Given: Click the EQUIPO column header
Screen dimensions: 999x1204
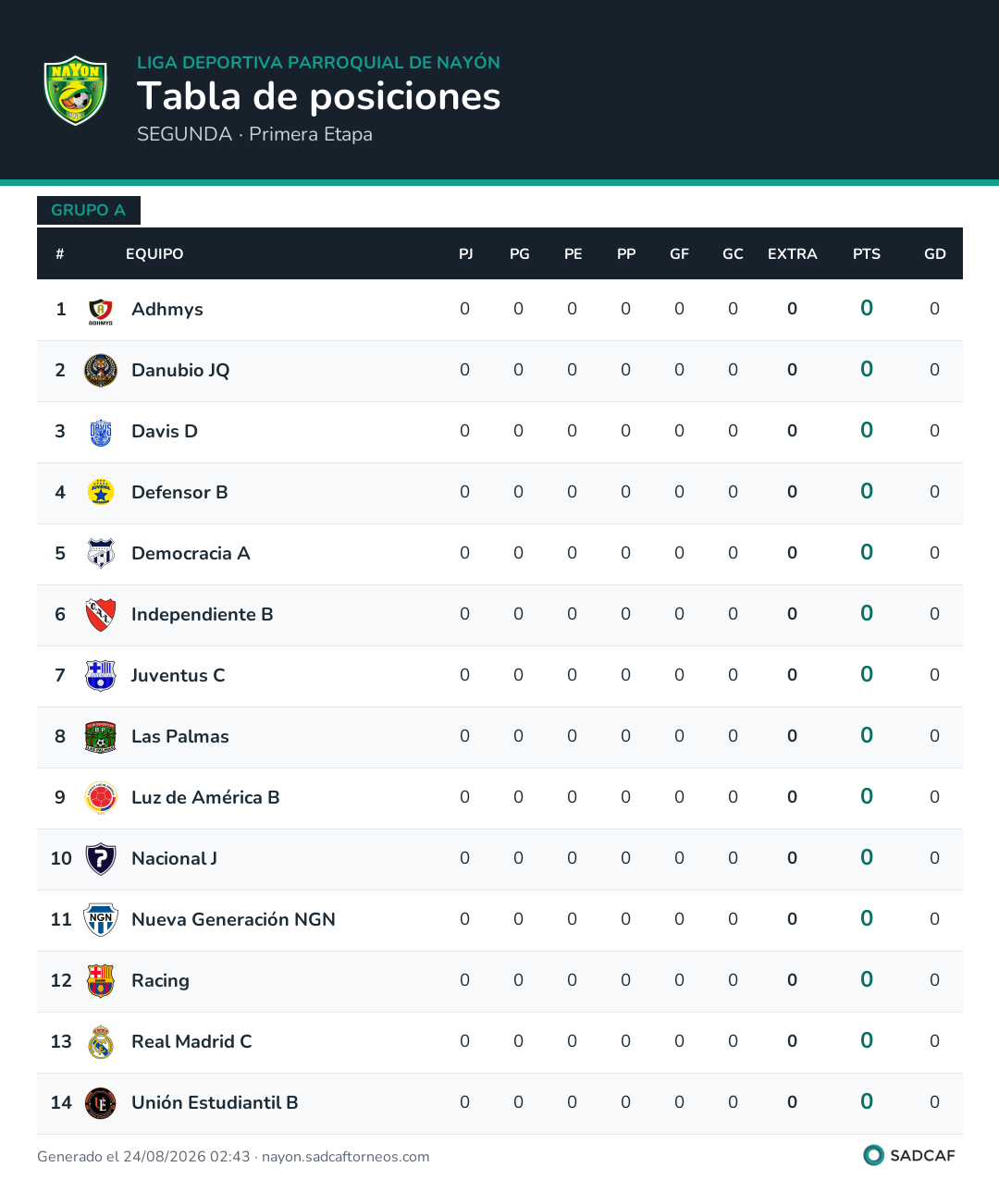Looking at the screenshot, I should 154,254.
